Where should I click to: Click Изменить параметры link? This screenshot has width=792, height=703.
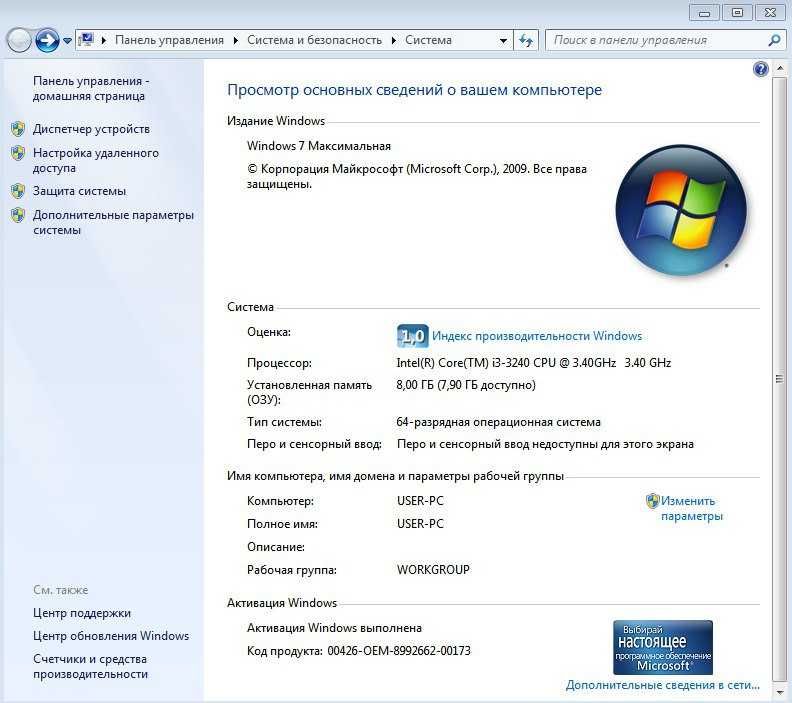691,508
